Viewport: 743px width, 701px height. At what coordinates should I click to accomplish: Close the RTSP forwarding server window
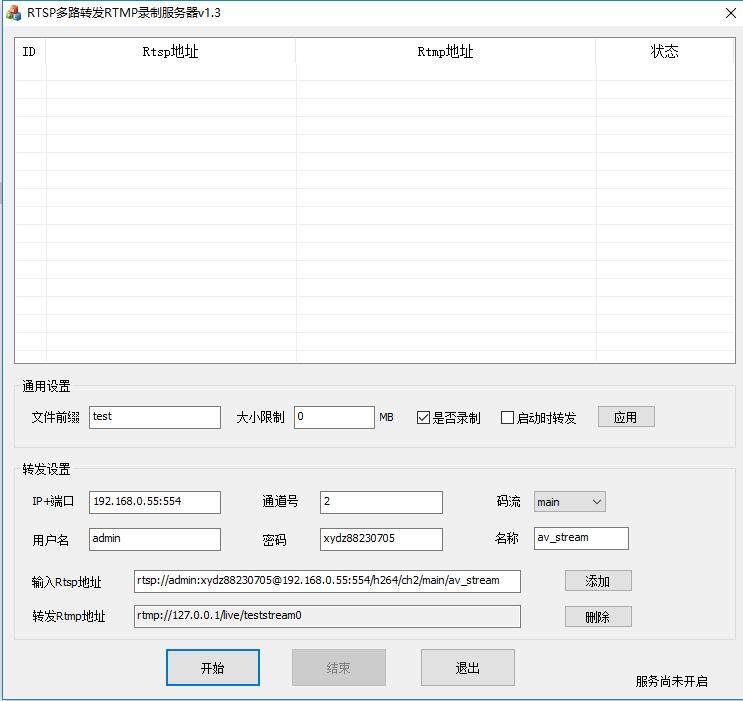point(730,13)
